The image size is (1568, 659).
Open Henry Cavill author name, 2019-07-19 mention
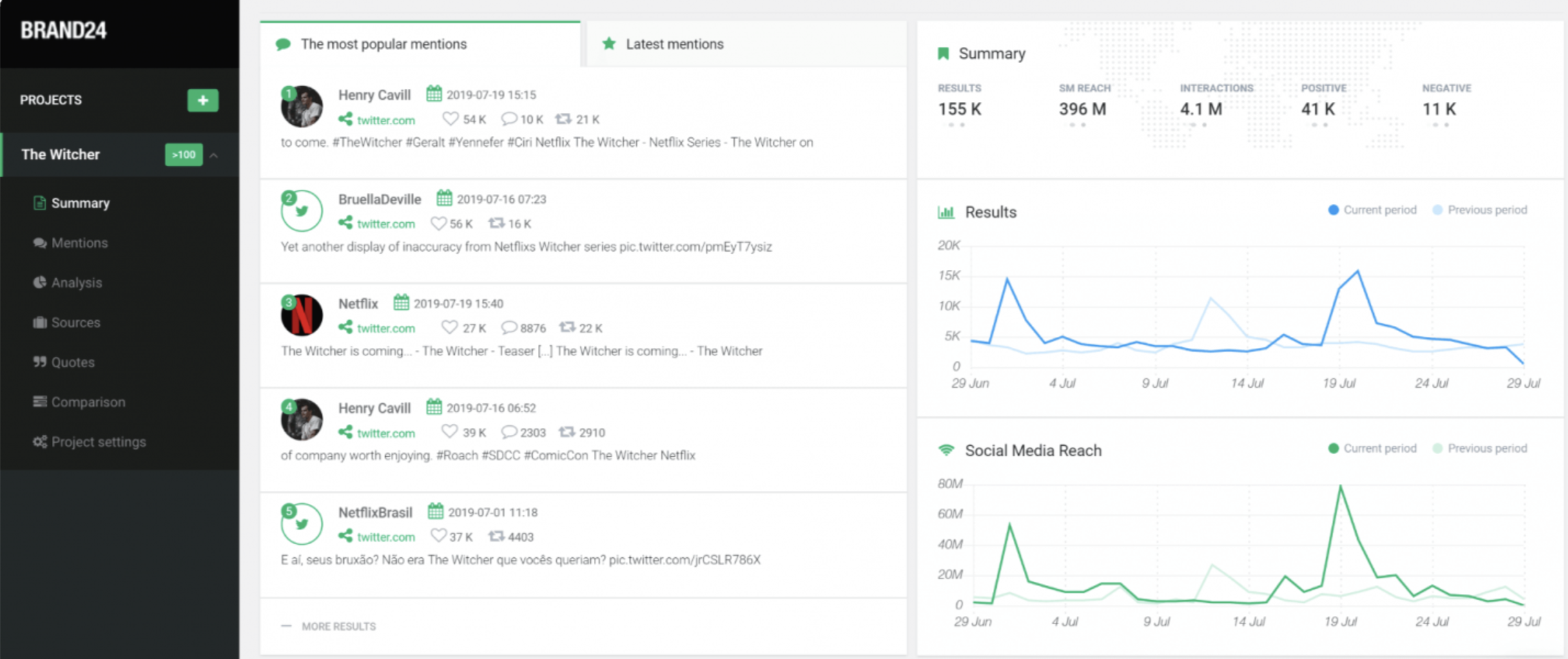click(375, 95)
